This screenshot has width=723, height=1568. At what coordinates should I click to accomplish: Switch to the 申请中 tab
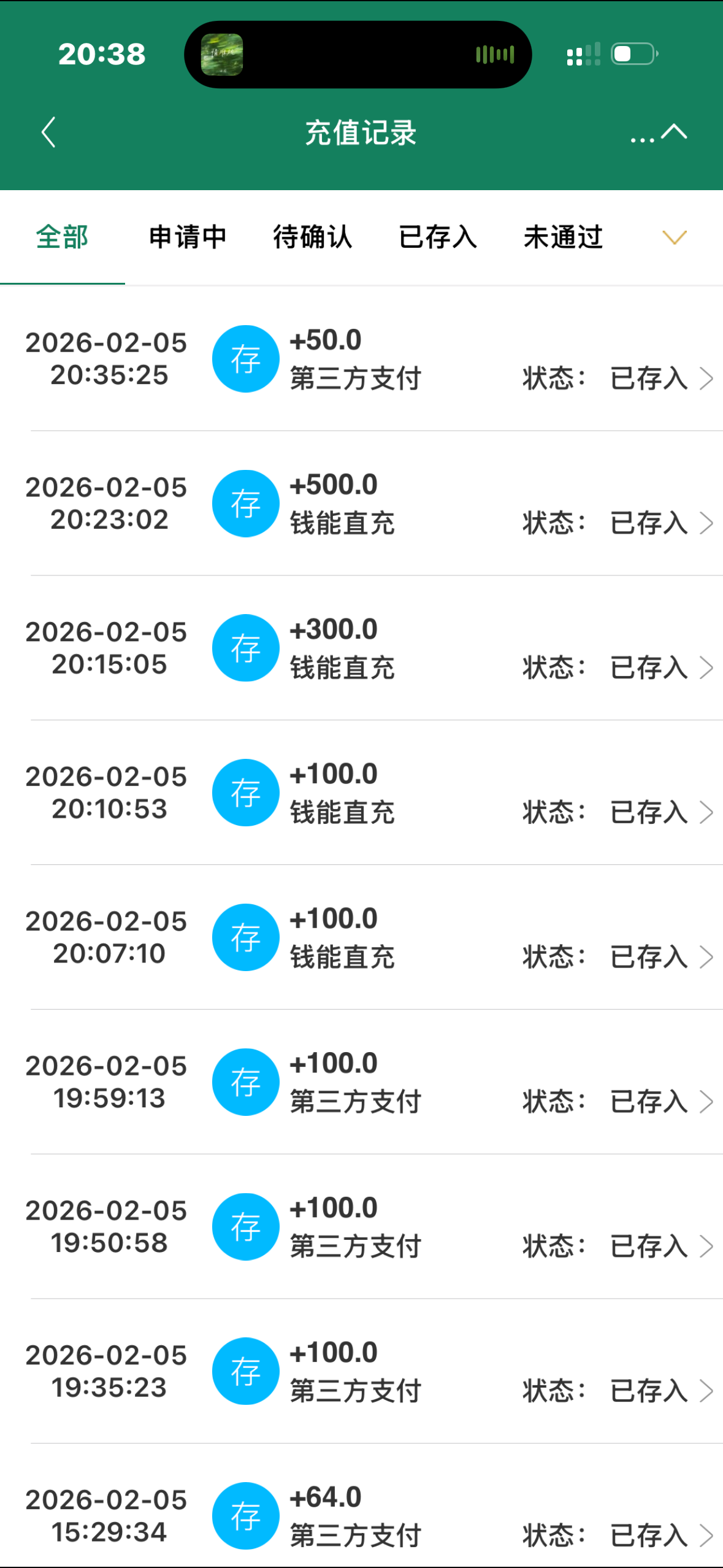tap(188, 237)
